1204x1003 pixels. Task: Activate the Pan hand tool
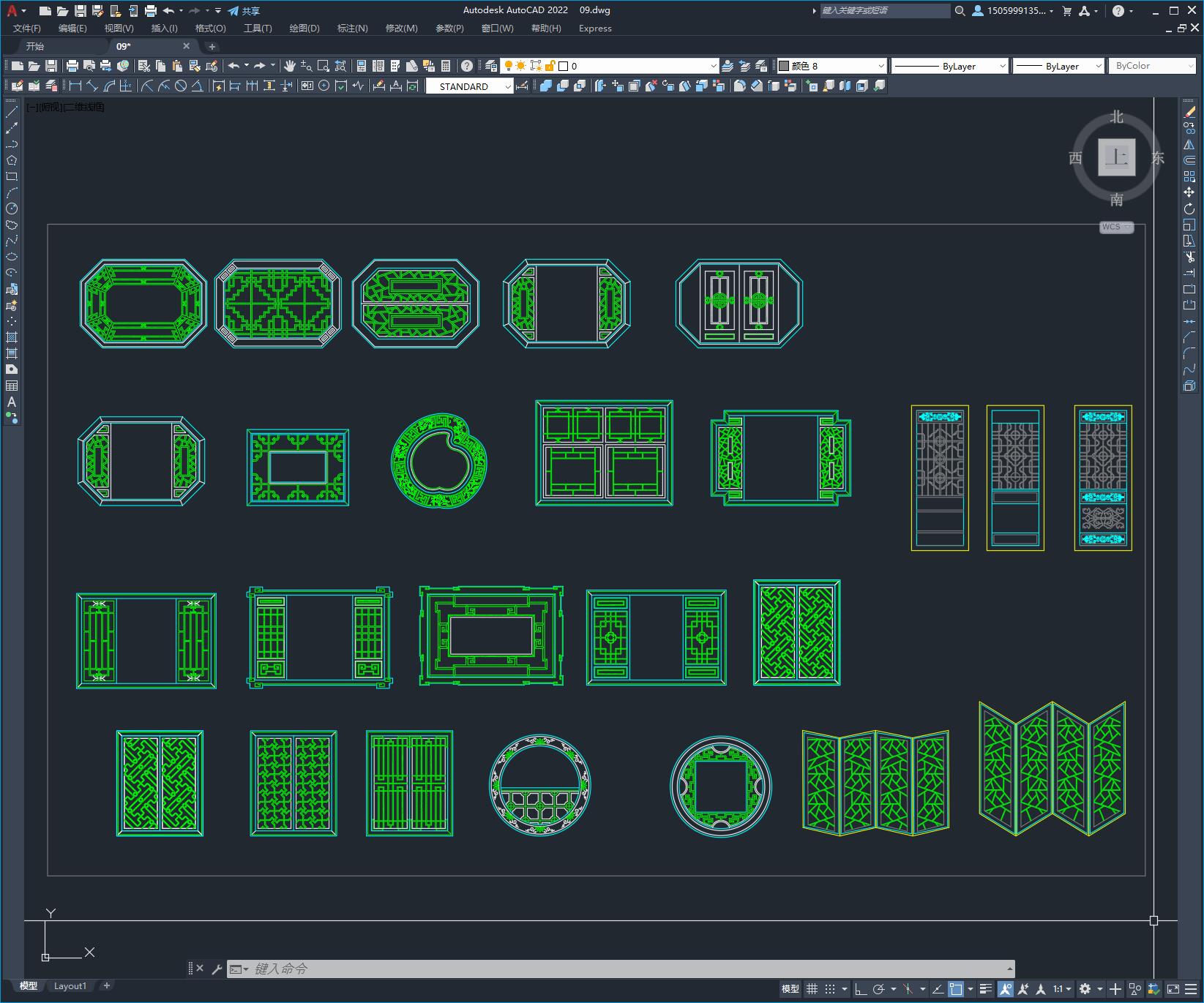click(x=289, y=66)
